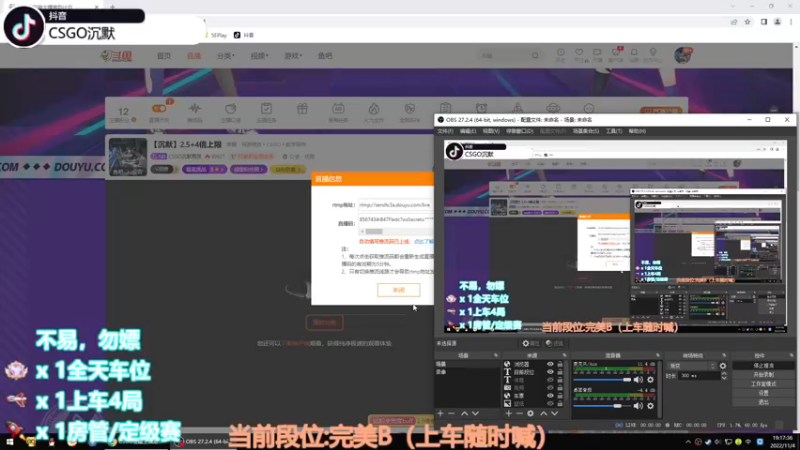Toggle visibility eye of second-row text source
800x450 pixels.
pyautogui.click(x=550, y=372)
